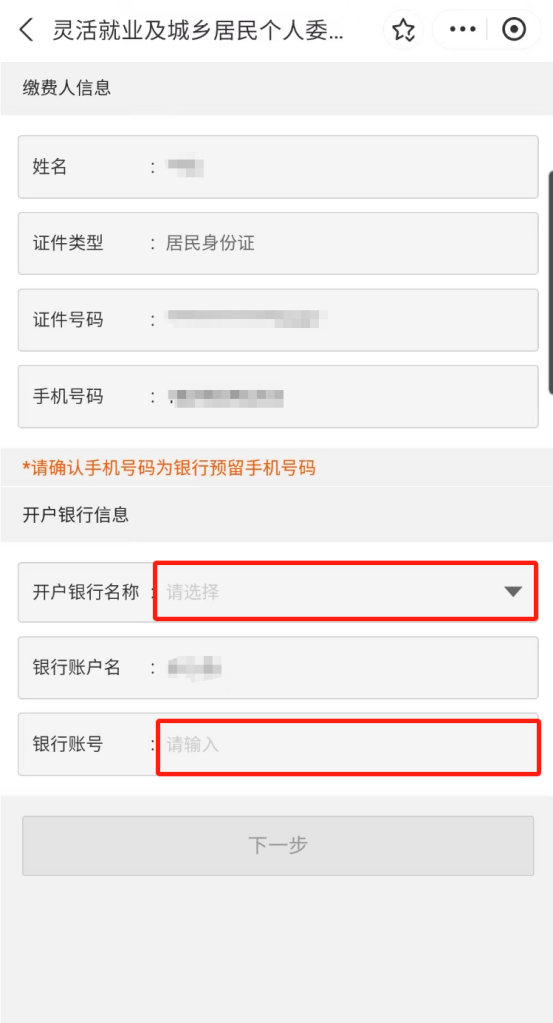Close mini program via circle target icon
The width and height of the screenshot is (553, 1023).
514,30
